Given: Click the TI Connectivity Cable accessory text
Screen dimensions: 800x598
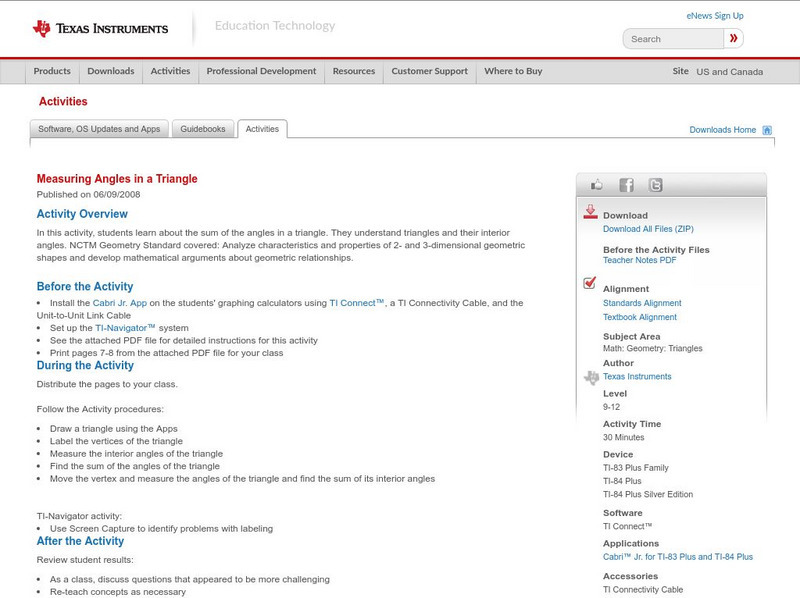Looking at the screenshot, I should 643,590.
